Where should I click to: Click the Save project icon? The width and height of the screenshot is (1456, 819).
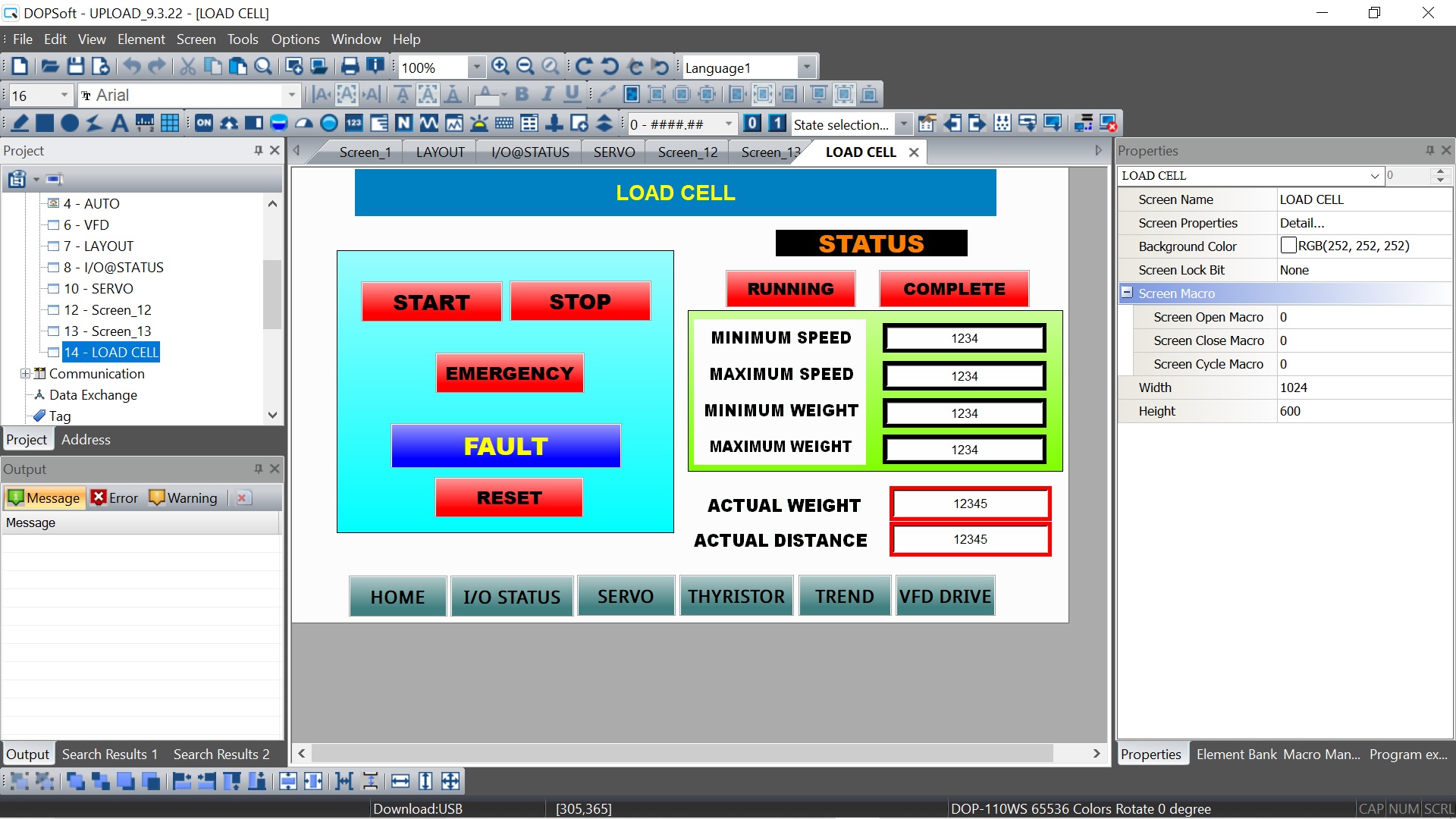click(75, 67)
